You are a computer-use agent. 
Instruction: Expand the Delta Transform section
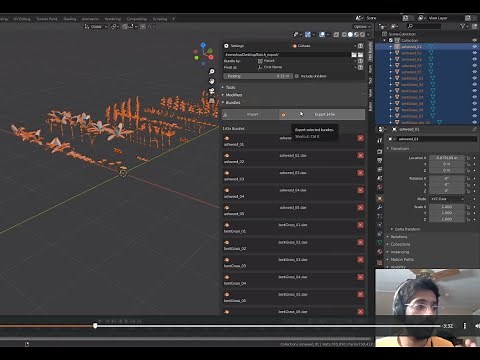click(x=406, y=229)
